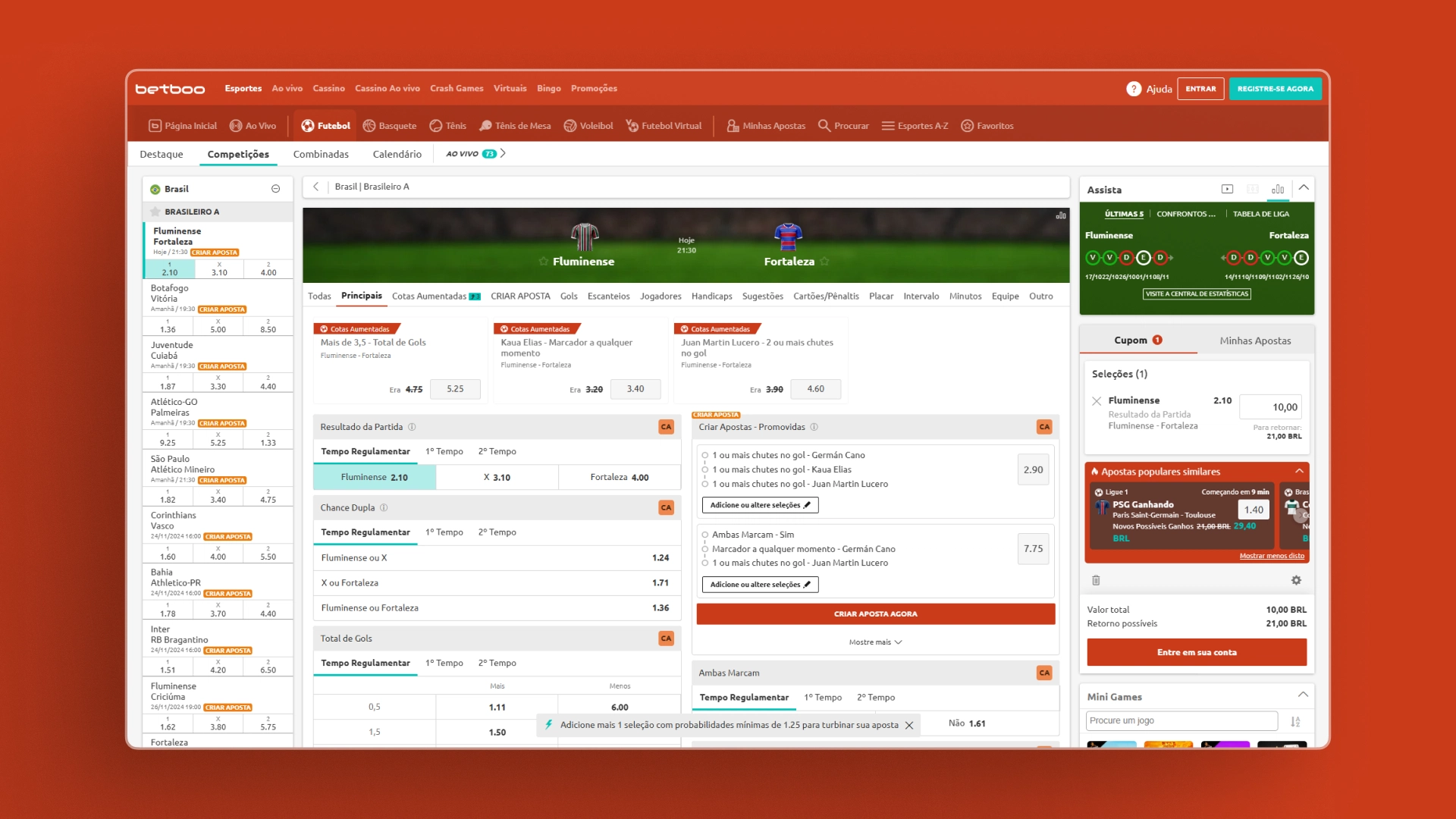The width and height of the screenshot is (1456, 819).
Task: Collapse the Brasil competitions list
Action: pos(275,189)
